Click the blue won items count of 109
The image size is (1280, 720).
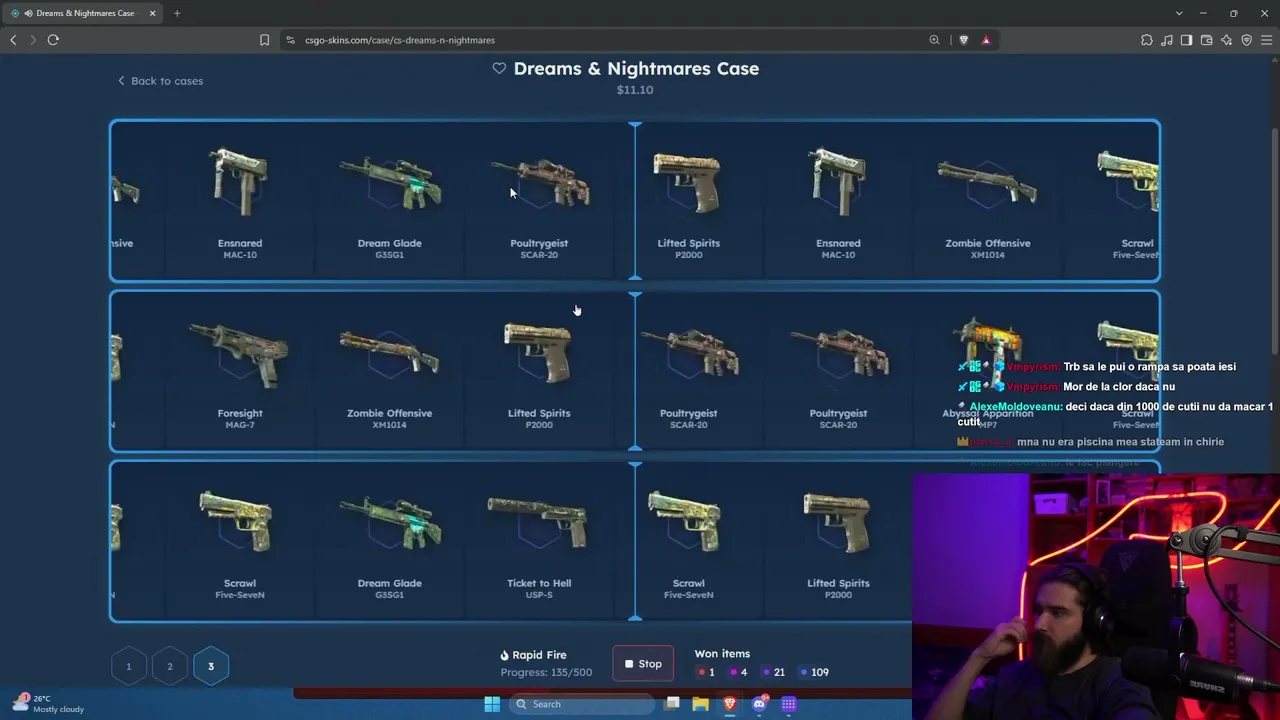click(813, 672)
